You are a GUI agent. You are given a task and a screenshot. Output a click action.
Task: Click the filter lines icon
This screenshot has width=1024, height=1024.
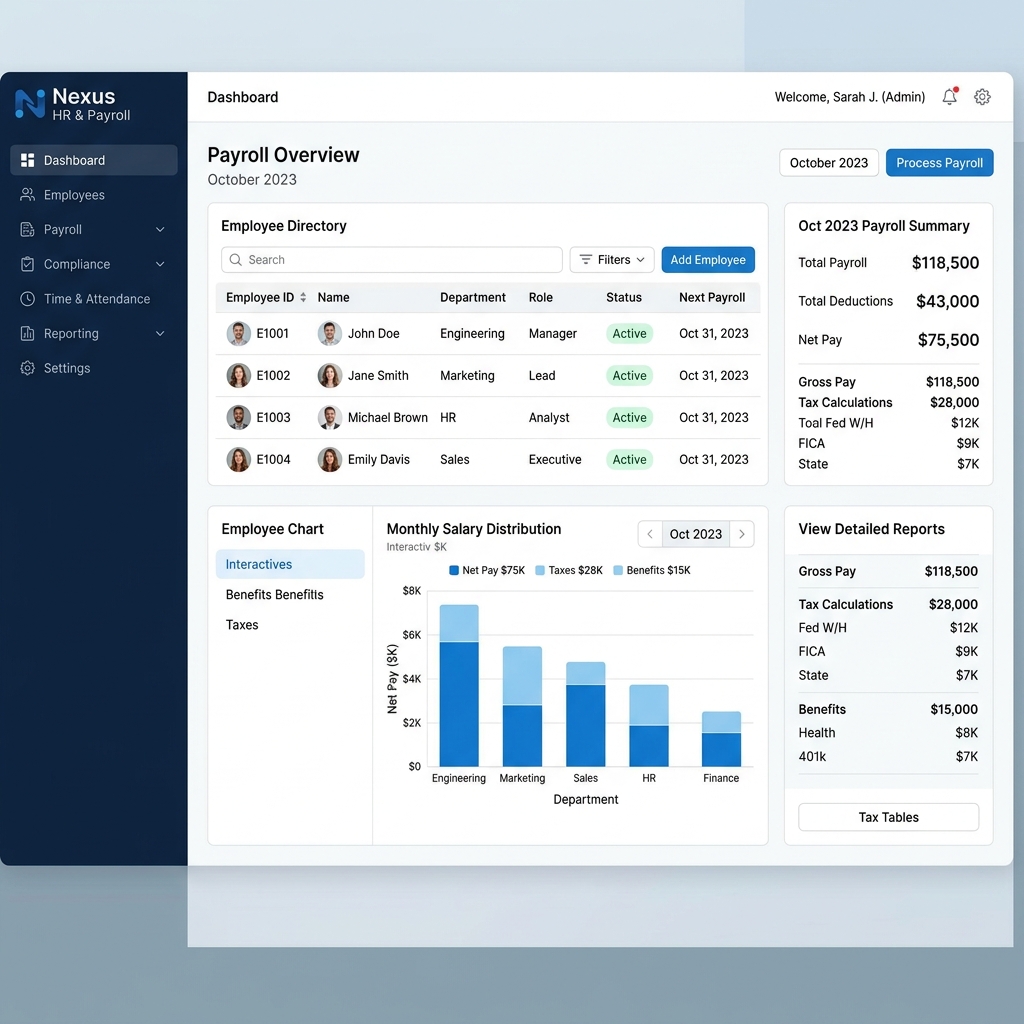(x=586, y=259)
